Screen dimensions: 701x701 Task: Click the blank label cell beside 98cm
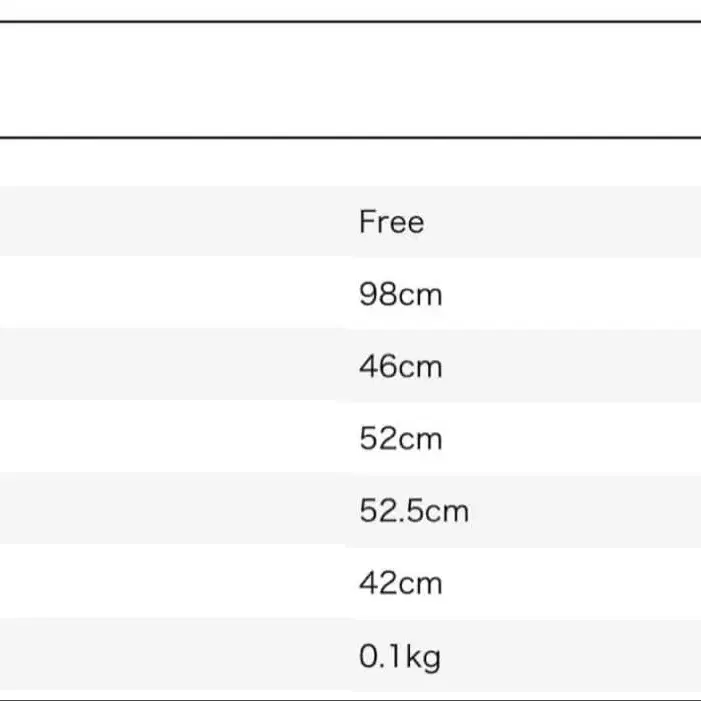[170, 295]
